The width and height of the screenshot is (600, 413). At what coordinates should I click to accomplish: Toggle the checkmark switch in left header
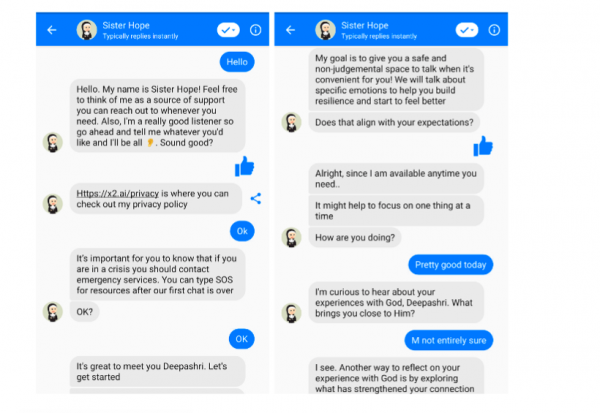228,30
